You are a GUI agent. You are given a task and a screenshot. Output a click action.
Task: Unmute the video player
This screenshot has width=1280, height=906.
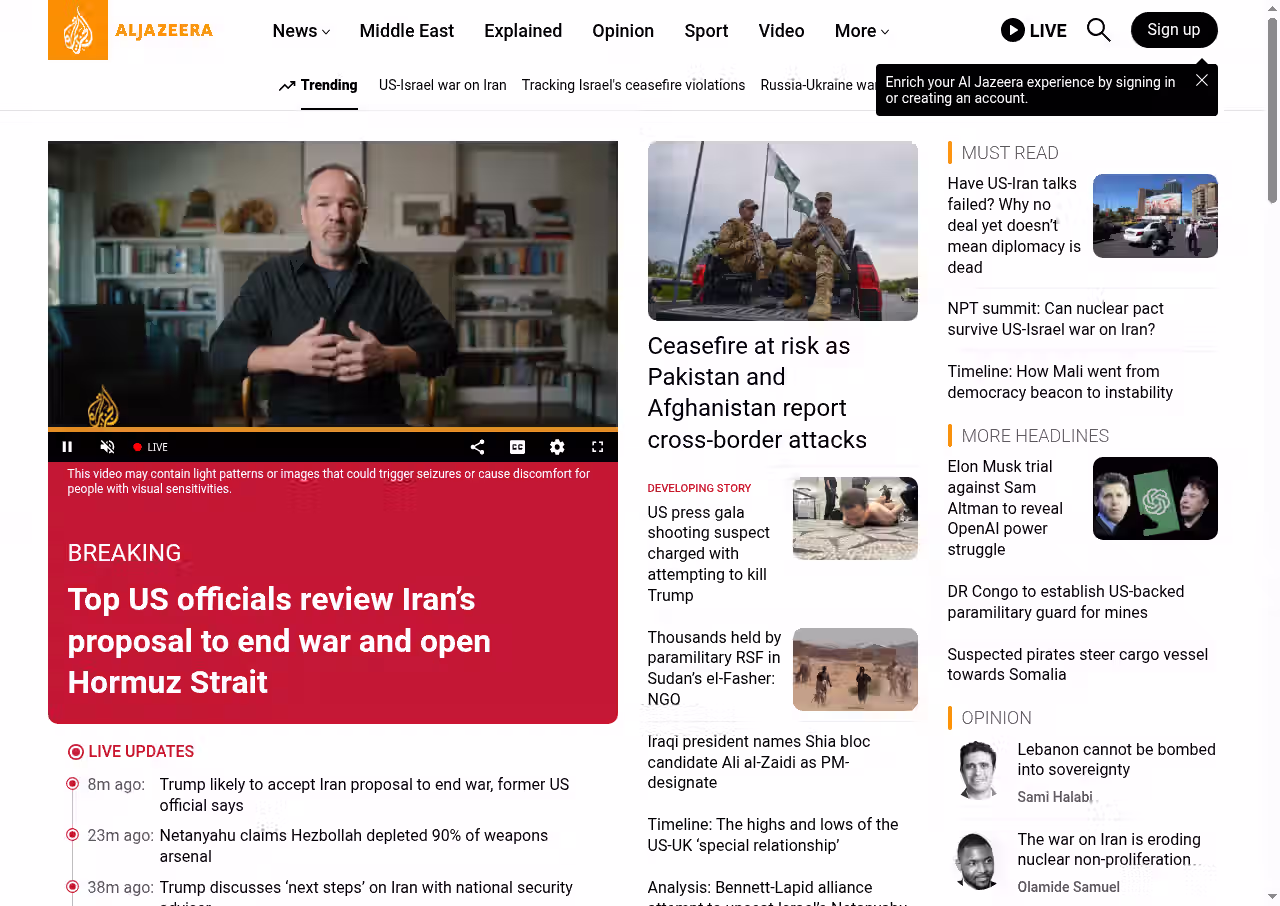pyautogui.click(x=108, y=447)
